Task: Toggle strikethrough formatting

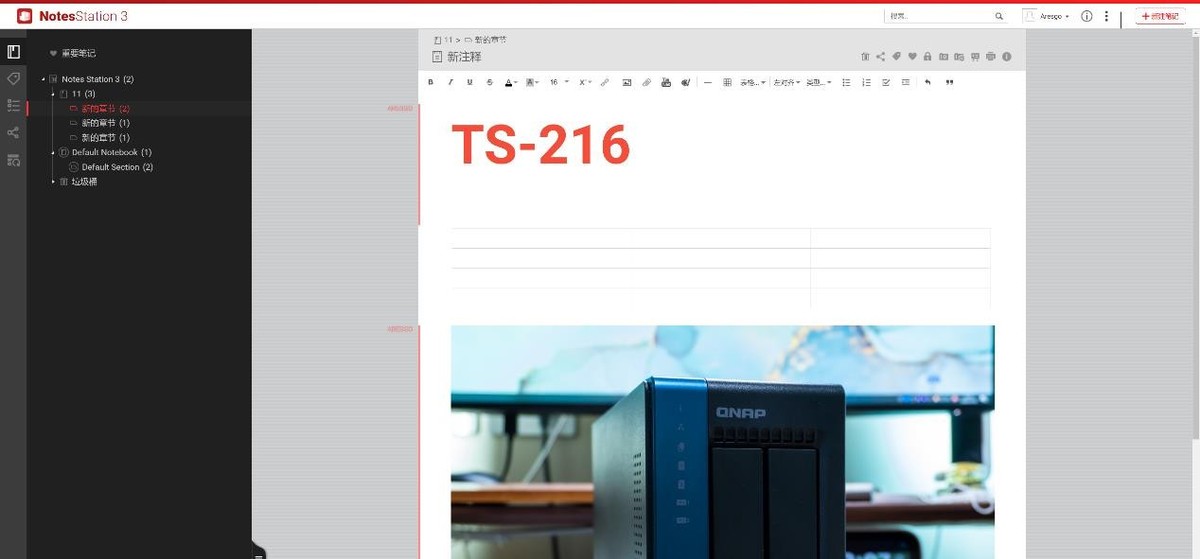Action: [489, 82]
